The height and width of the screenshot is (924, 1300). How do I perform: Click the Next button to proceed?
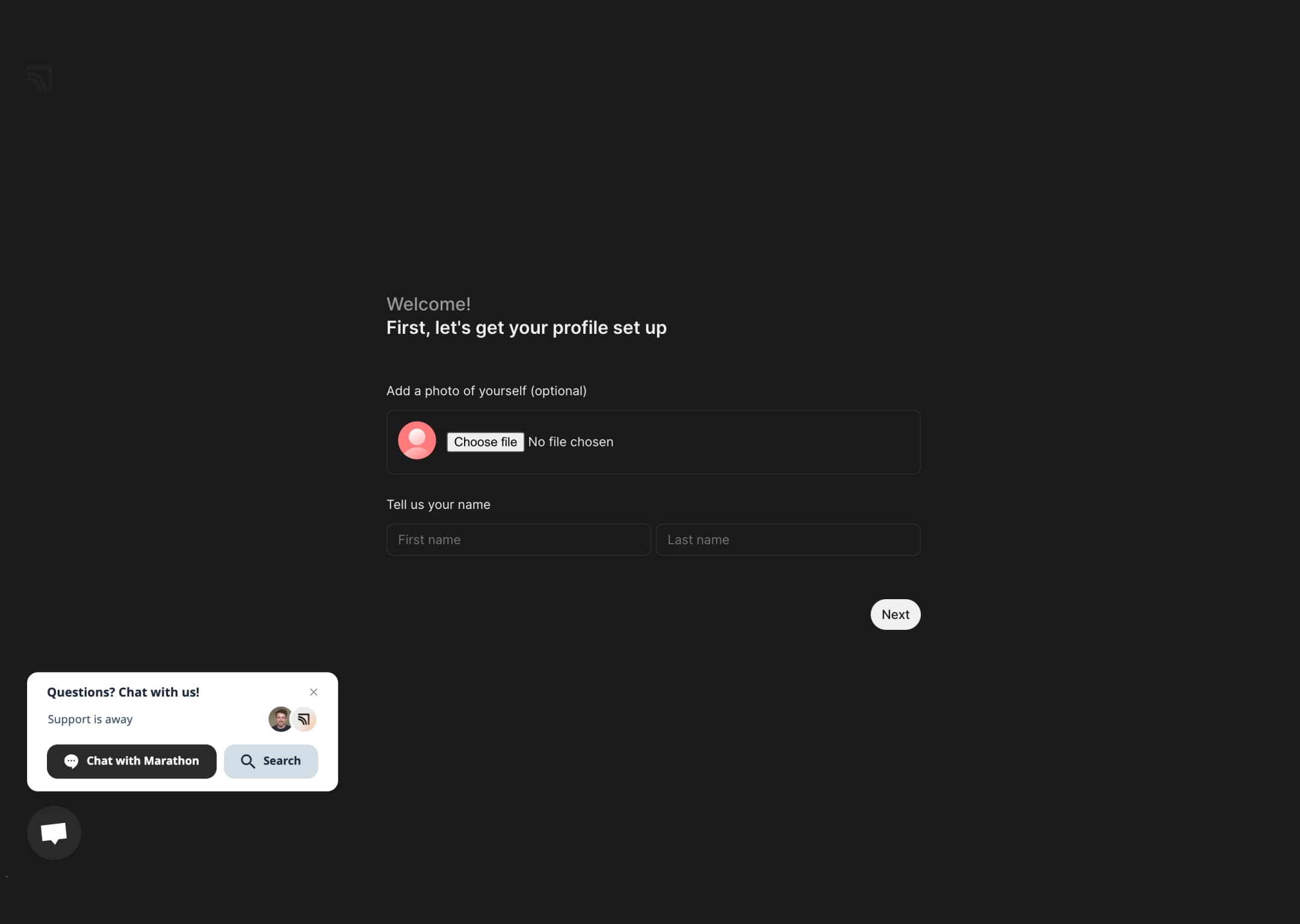tap(895, 614)
